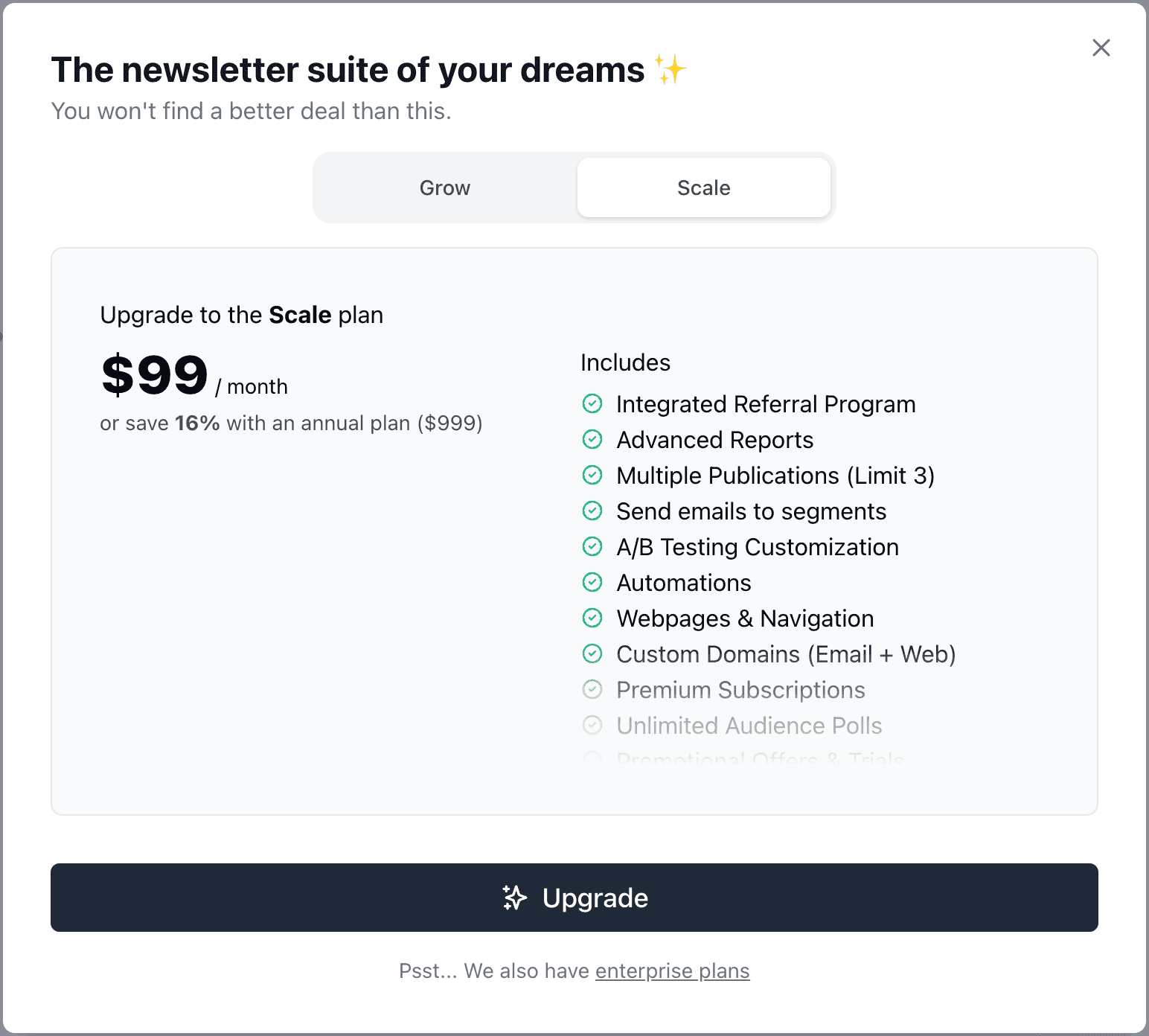Click the sparkles emoji after the headline
This screenshot has width=1149, height=1036.
(x=670, y=69)
